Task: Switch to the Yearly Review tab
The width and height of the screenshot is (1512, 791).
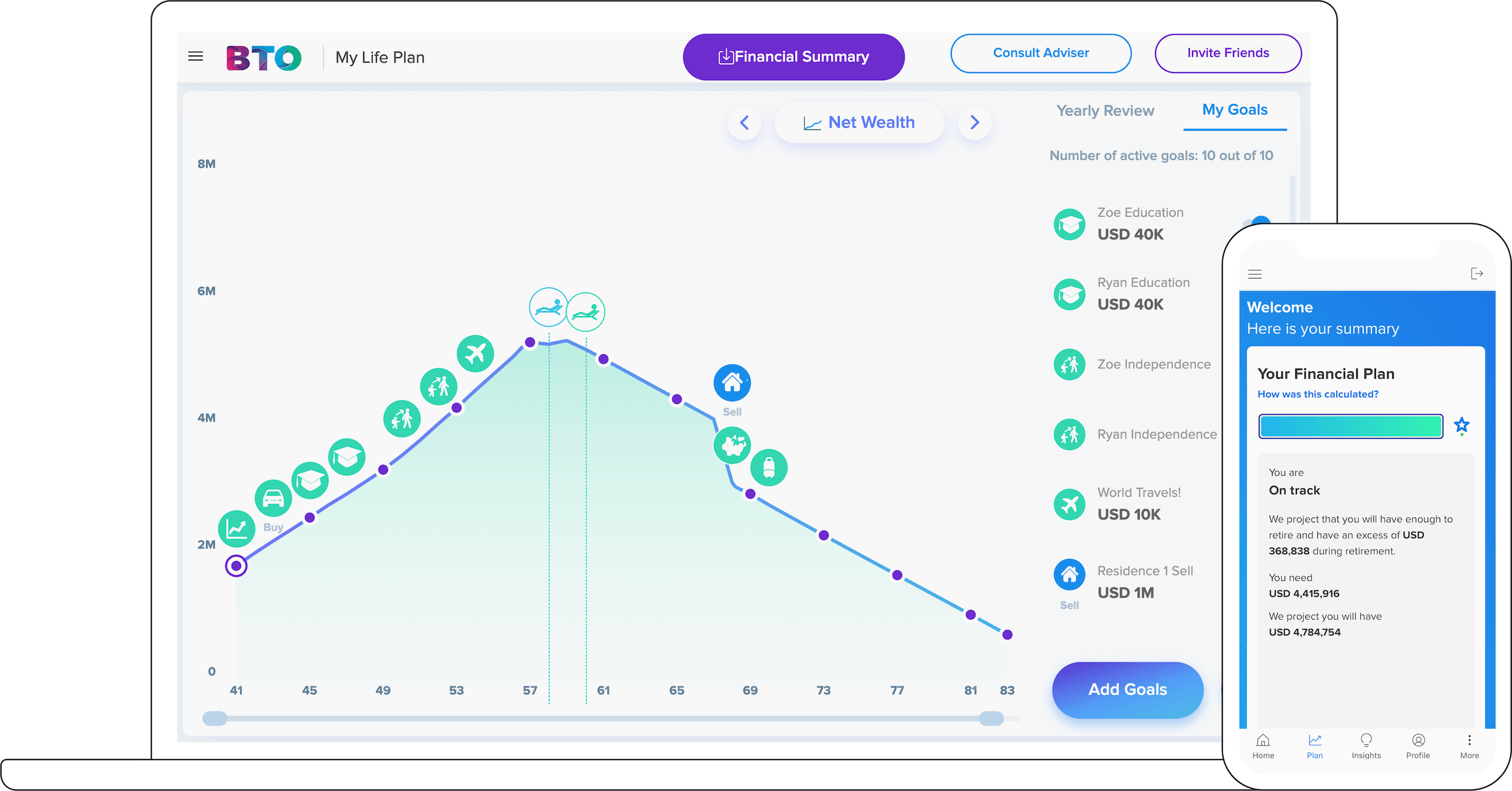Action: (1105, 111)
